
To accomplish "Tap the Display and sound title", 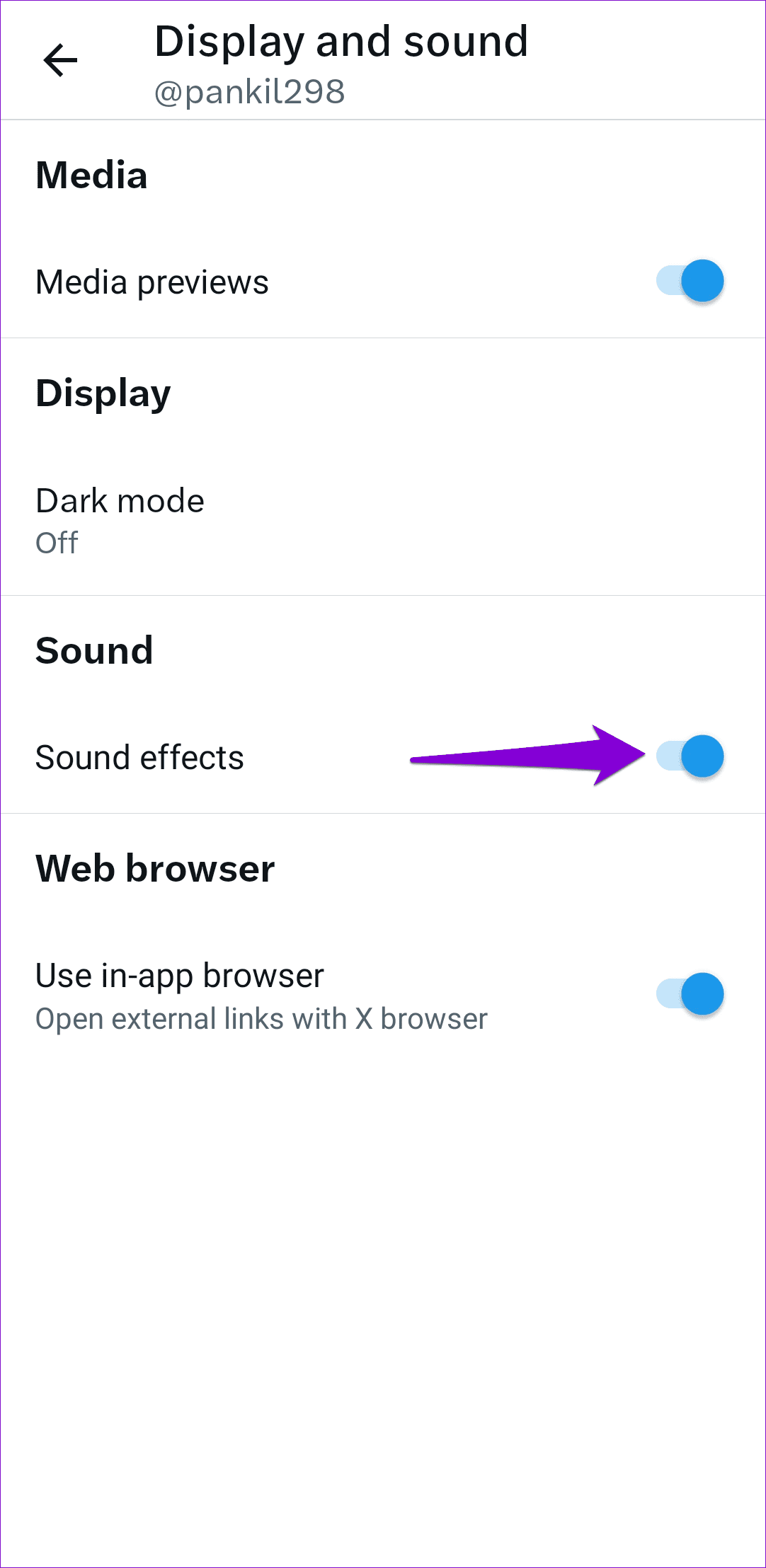I will [x=342, y=40].
